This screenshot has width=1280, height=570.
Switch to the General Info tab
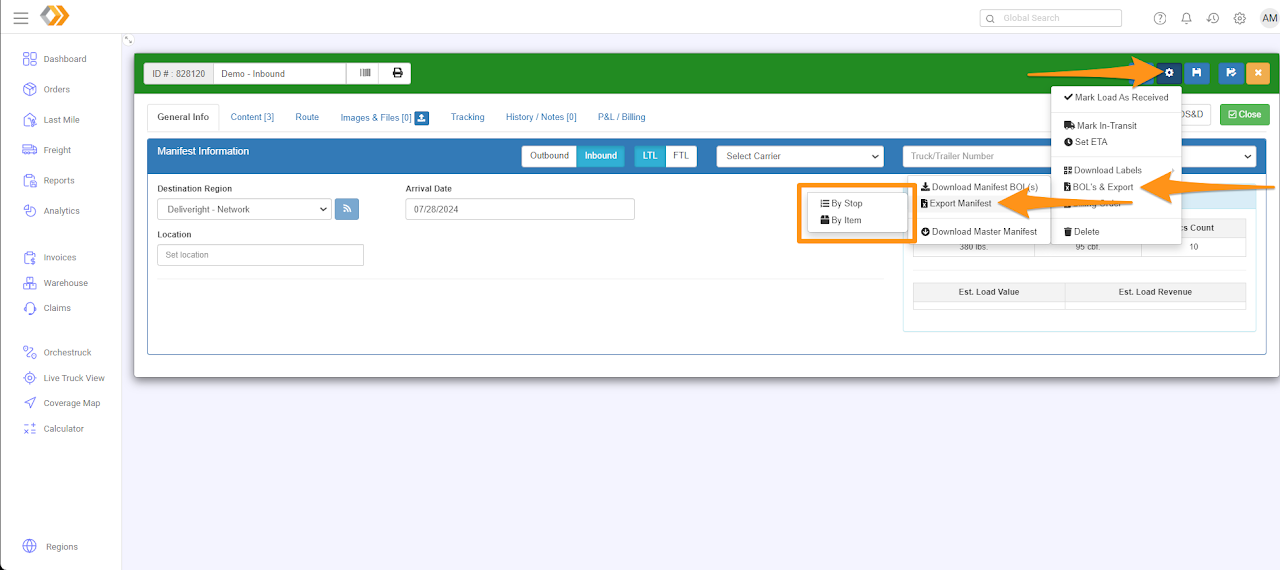(x=183, y=117)
